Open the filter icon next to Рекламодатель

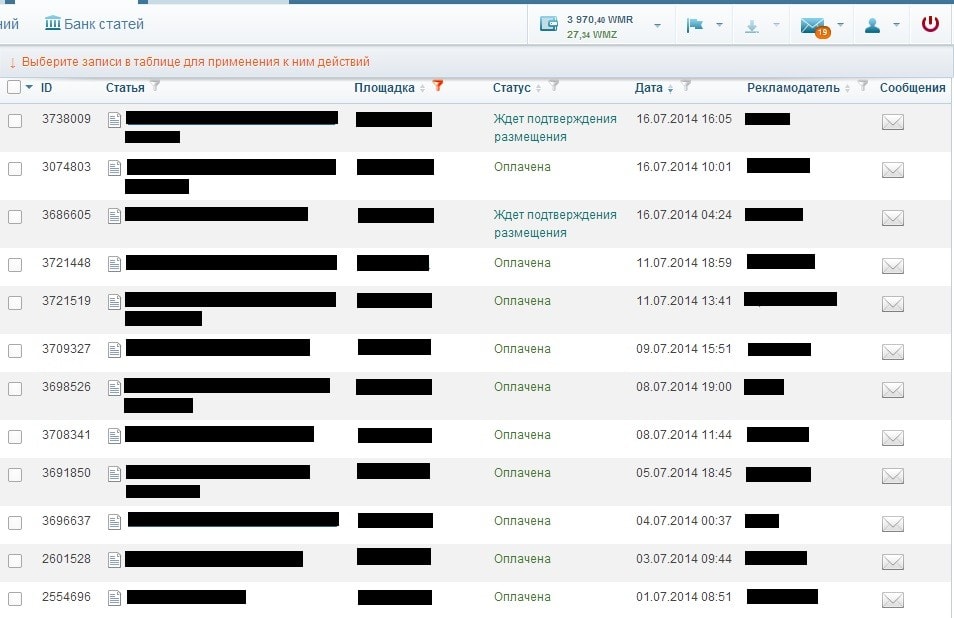pos(863,86)
